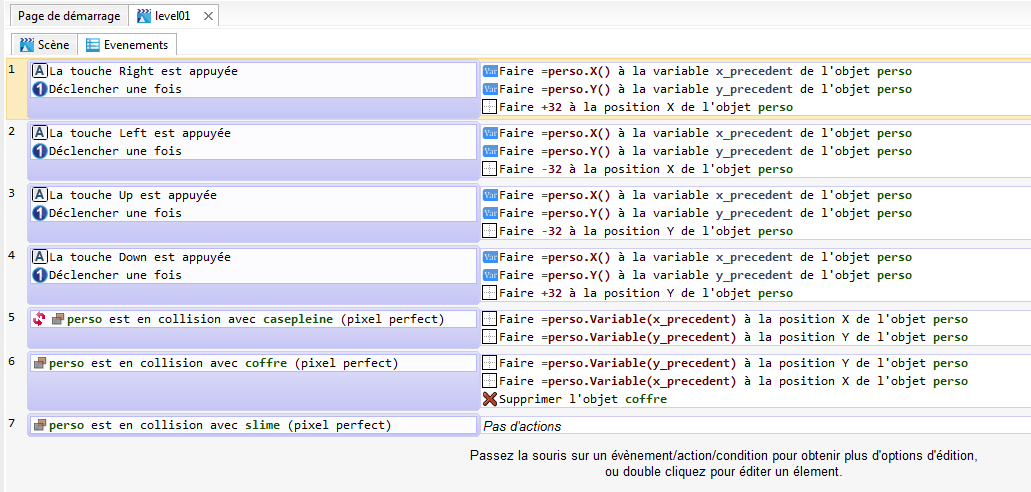This screenshot has width=1031, height=492.
Task: Switch to the Scène tab
Action: tap(45, 45)
